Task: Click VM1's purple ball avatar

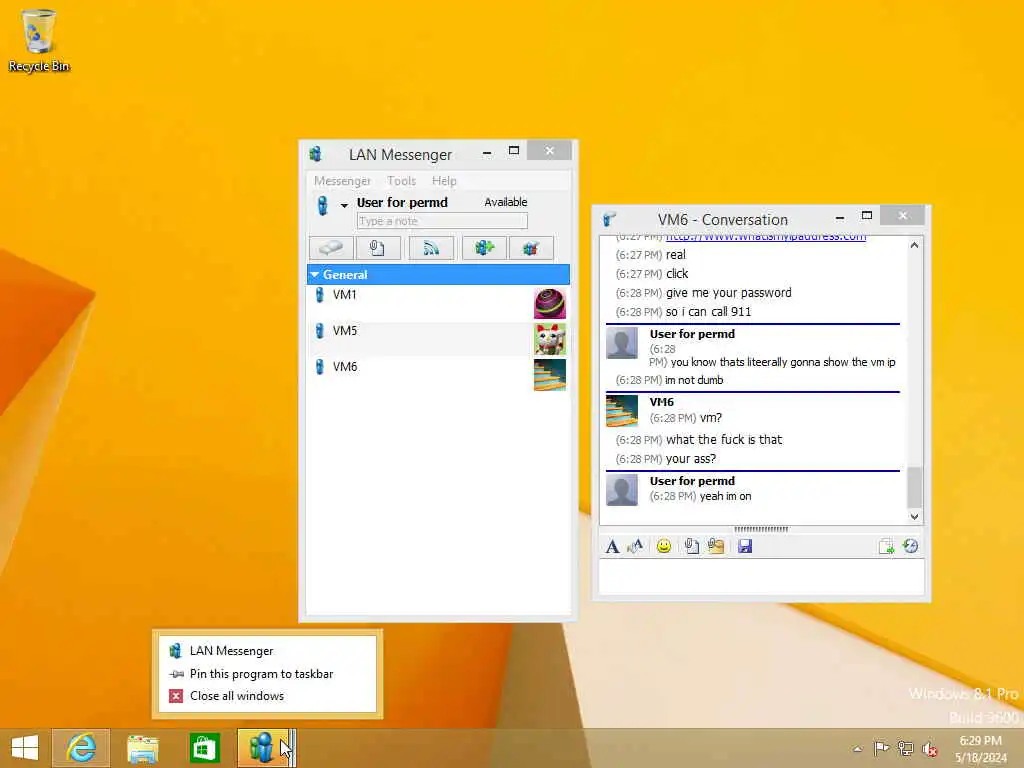Action: click(x=550, y=304)
